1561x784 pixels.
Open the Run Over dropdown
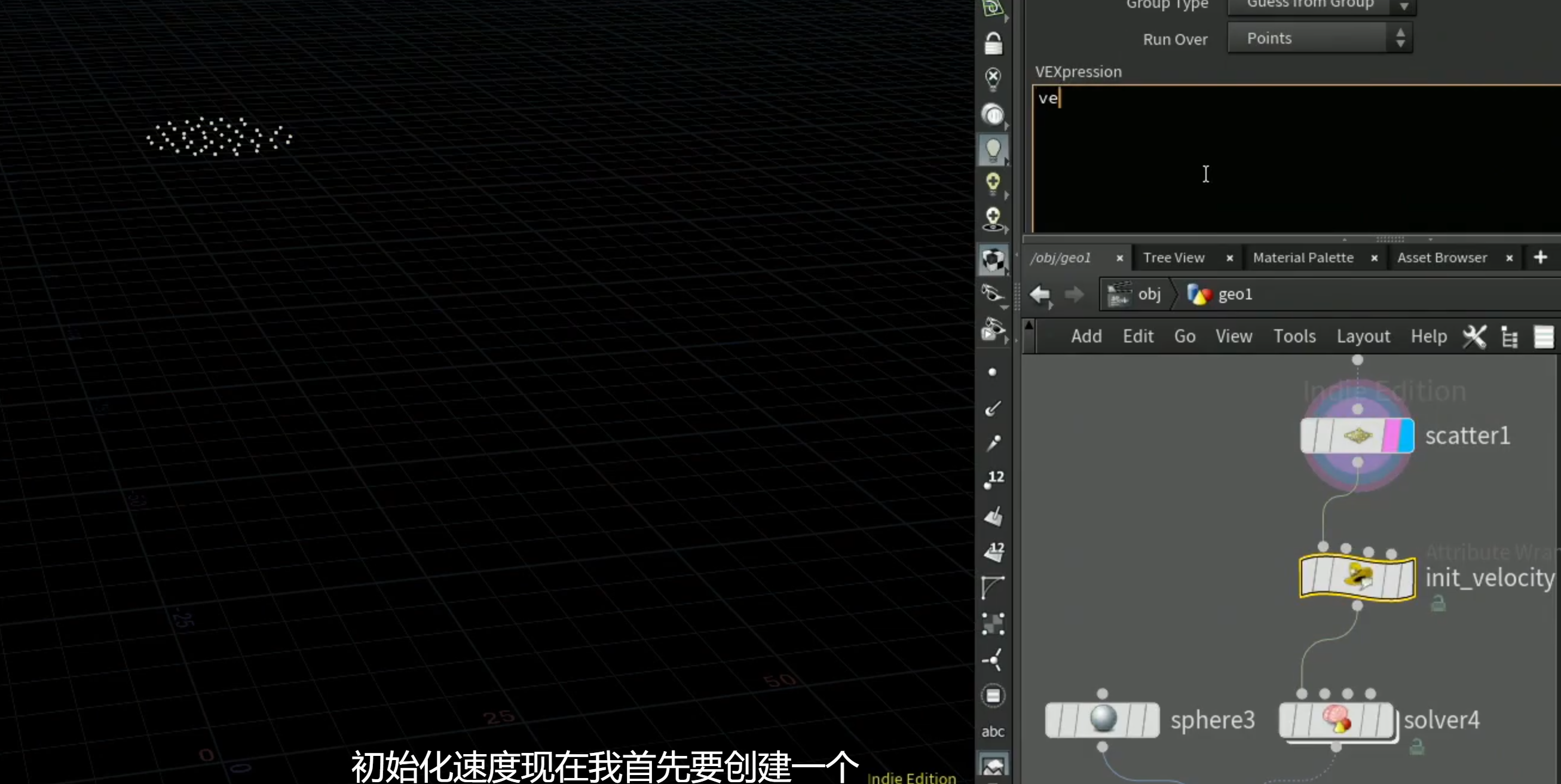[1320, 38]
